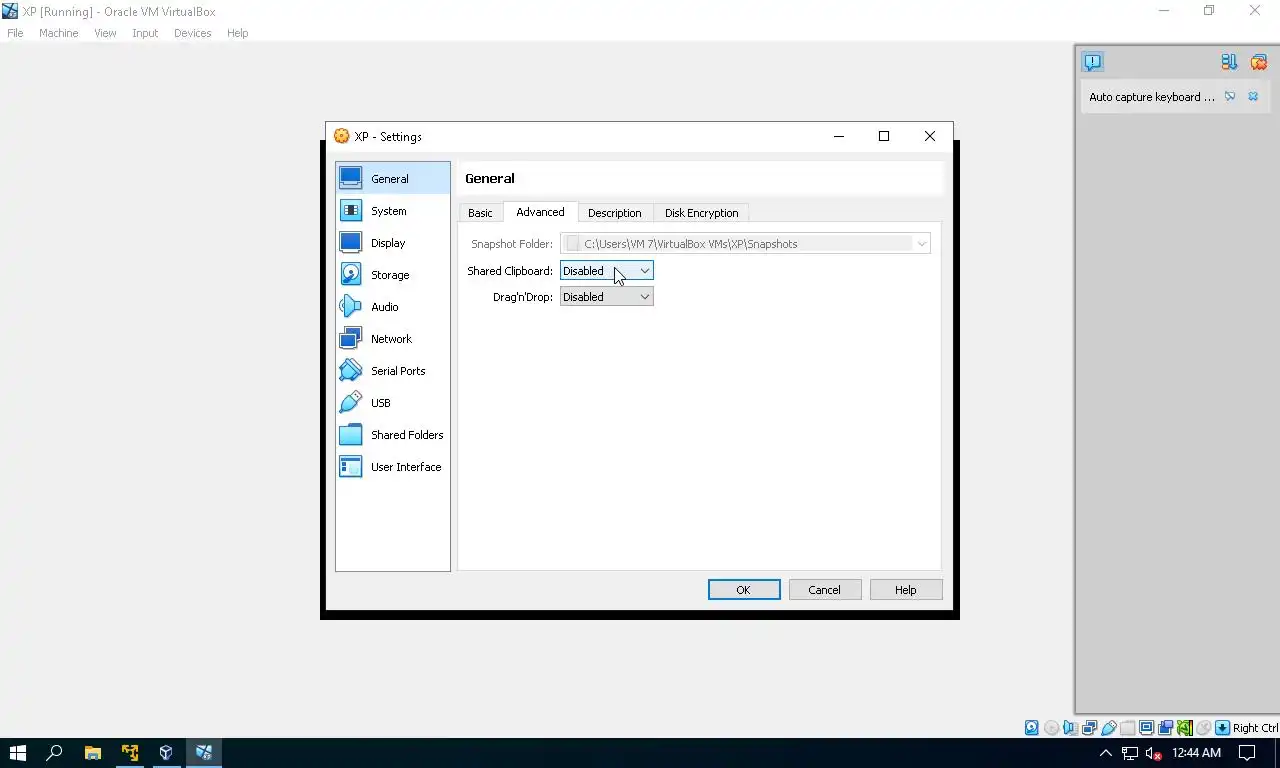Open Windows Action Center notifications
The height and width of the screenshot is (768, 1280).
[x=1249, y=753]
